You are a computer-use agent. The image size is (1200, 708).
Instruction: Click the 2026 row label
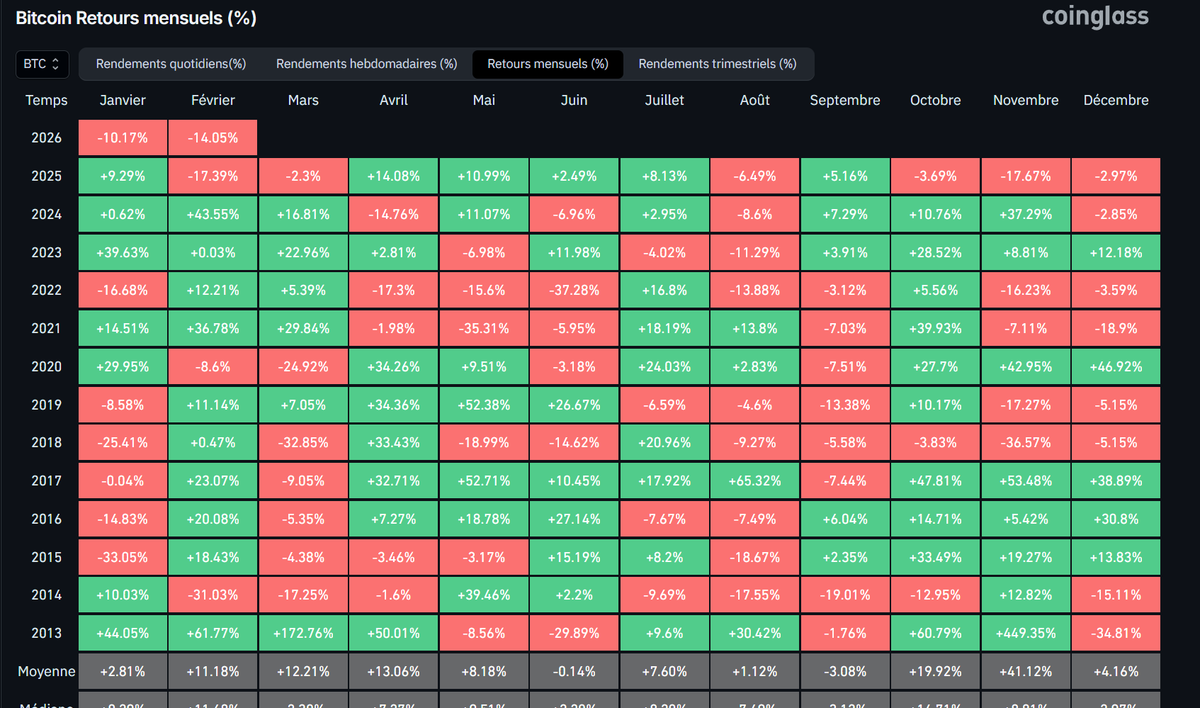tap(47, 138)
